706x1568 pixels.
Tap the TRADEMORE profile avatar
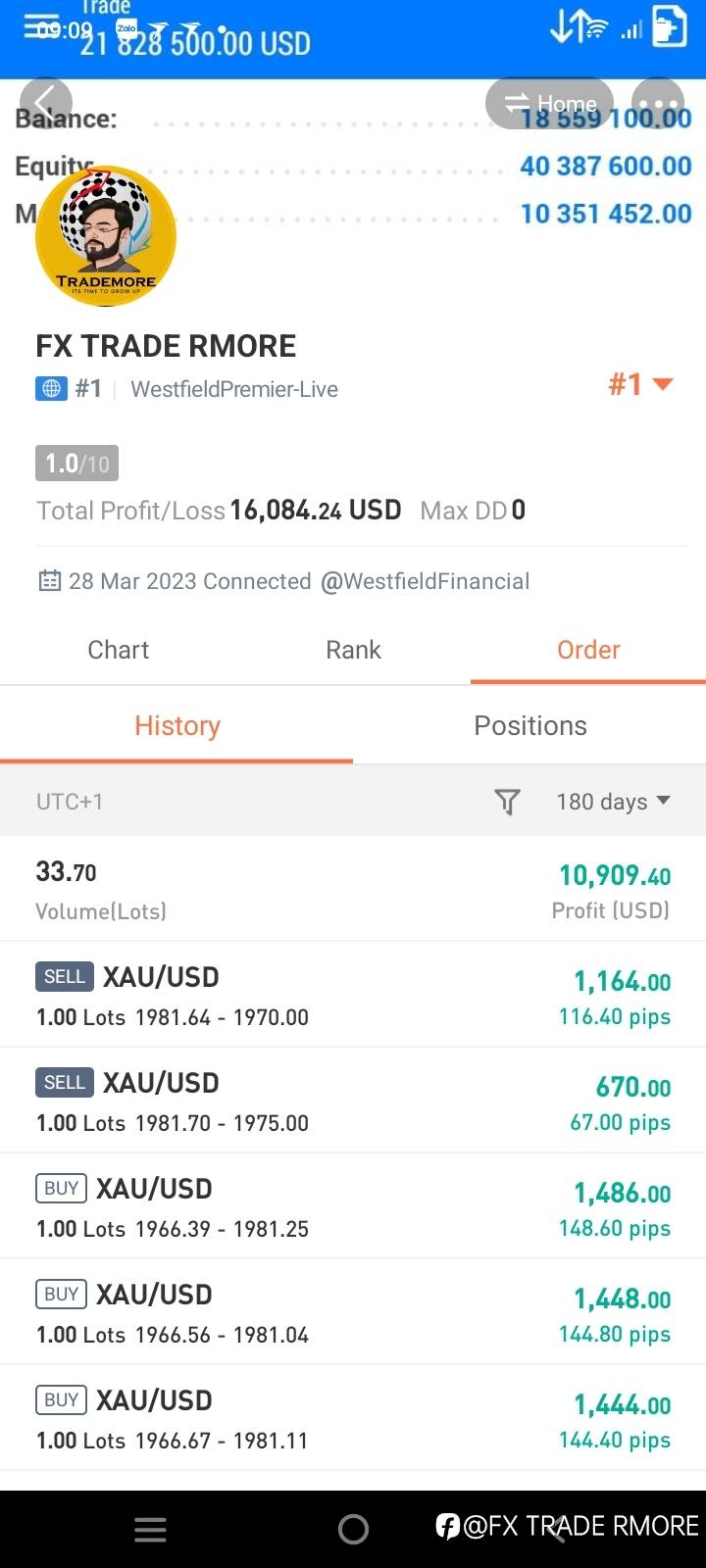[x=106, y=236]
